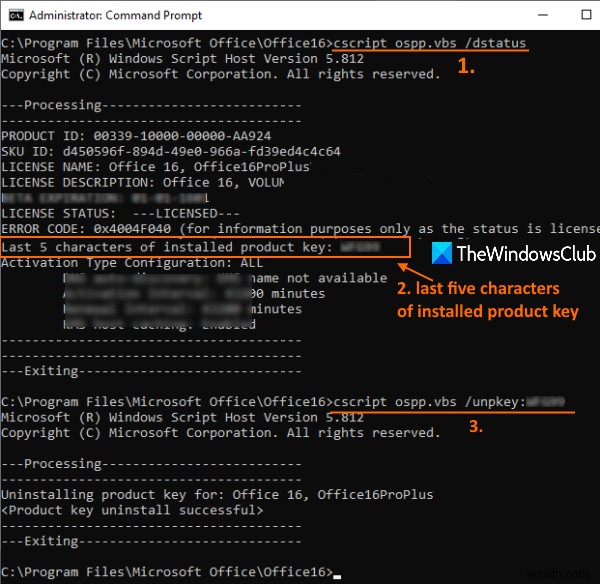The width and height of the screenshot is (600, 584).
Task: Click the final prompt 'C:\Program Files\Microsoft Office\Office16>'
Action: [x=167, y=572]
